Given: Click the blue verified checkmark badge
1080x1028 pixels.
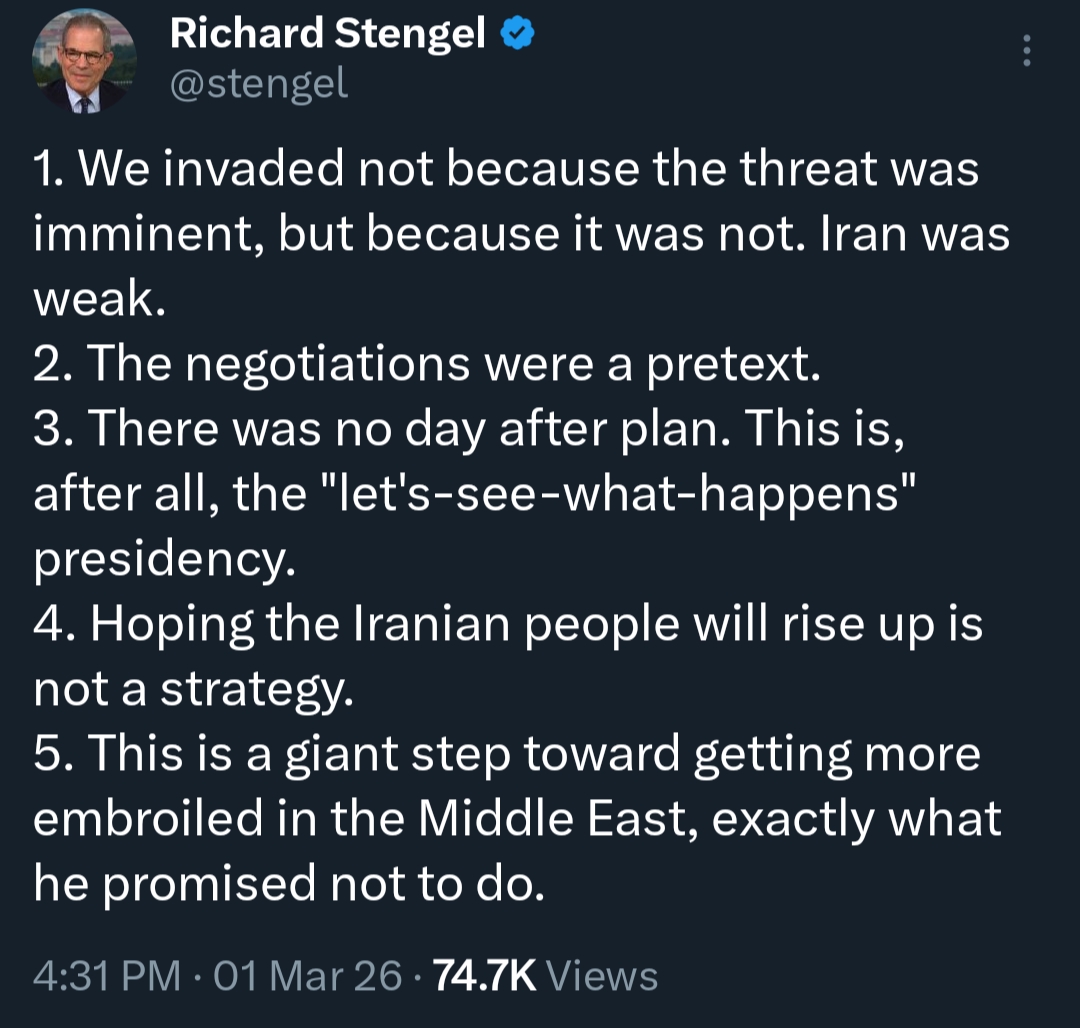Looking at the screenshot, I should (x=516, y=34).
